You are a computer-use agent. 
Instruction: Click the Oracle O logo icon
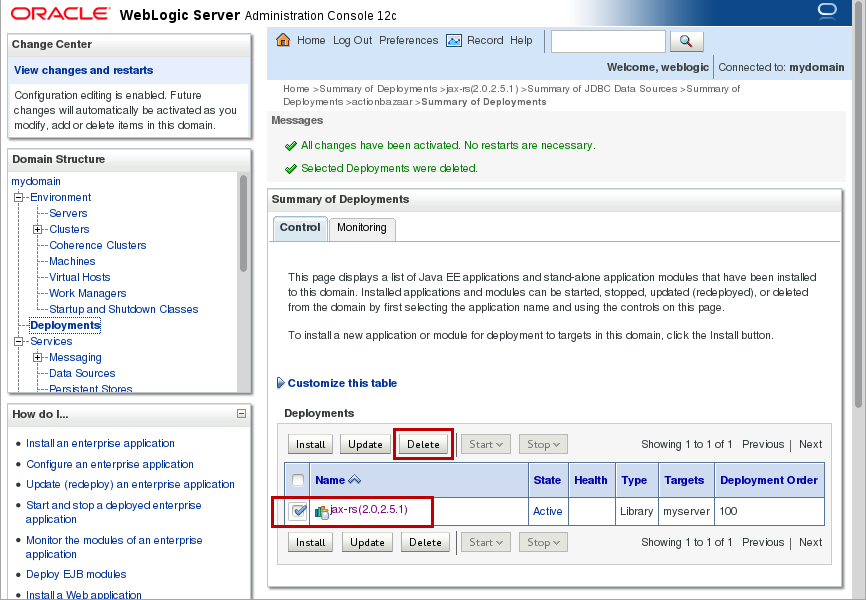pyautogui.click(x=827, y=12)
